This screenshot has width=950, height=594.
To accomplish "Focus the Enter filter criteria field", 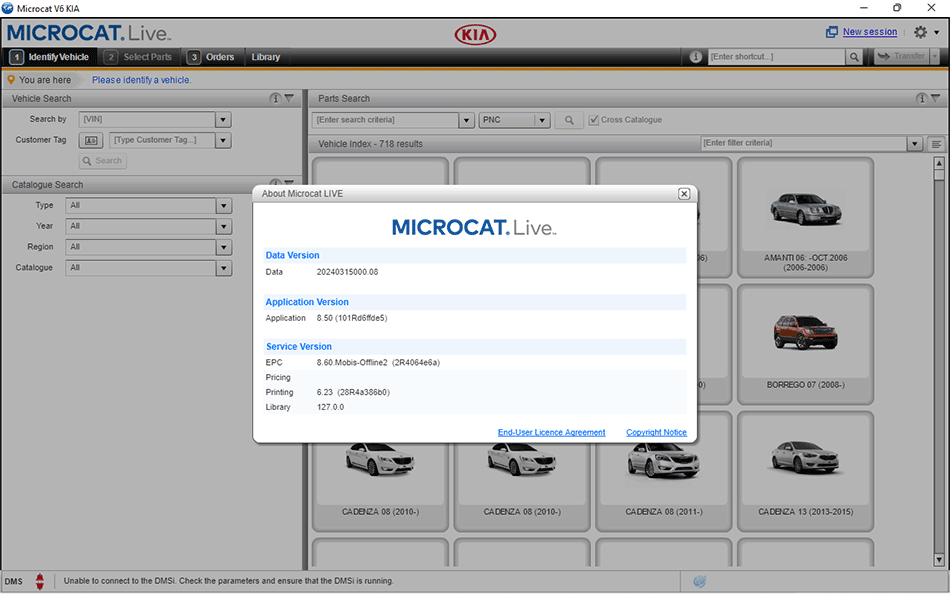I will (x=804, y=144).
